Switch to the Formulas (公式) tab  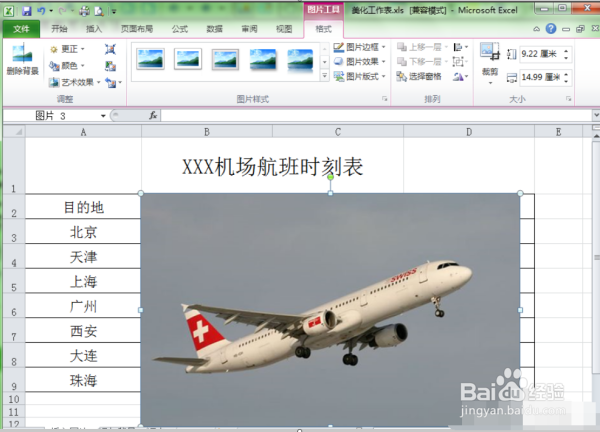(179, 29)
